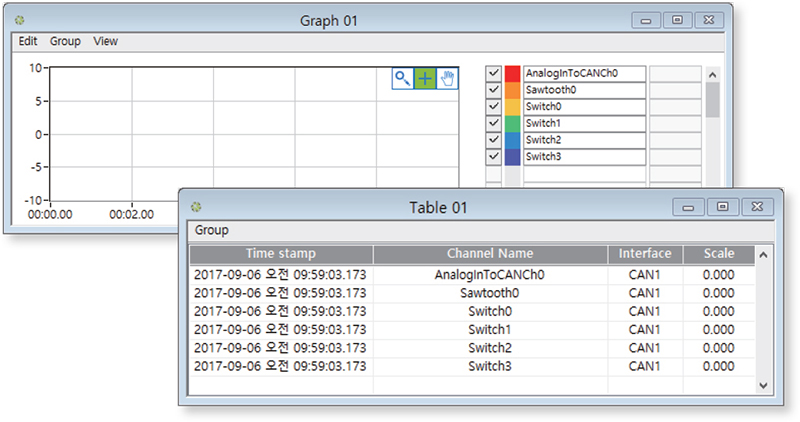Screen dimensions: 800x422
Task: Minimize the Graph 01 window
Action: point(647,20)
